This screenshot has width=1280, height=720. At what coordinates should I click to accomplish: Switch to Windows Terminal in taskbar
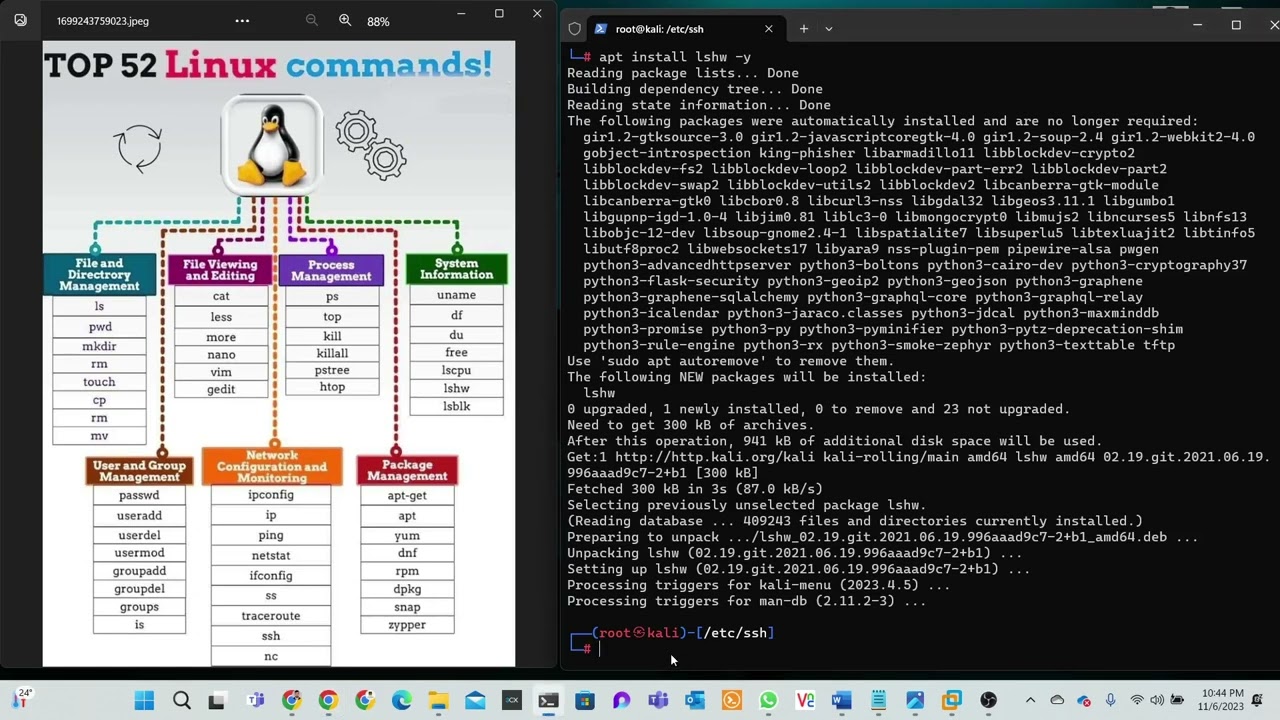548,700
